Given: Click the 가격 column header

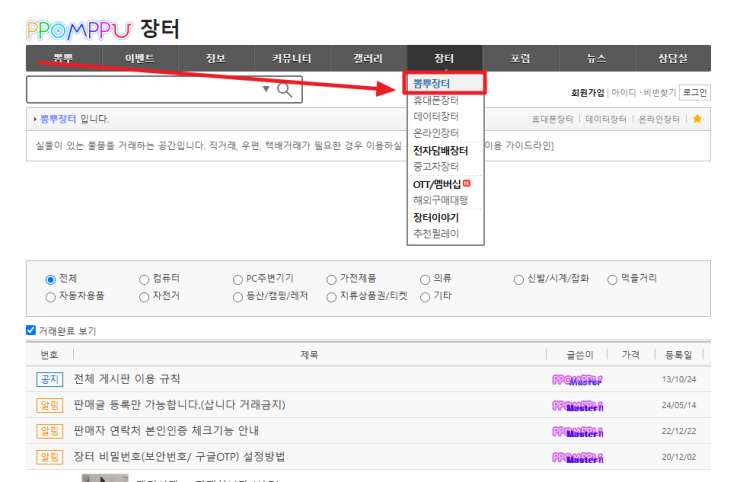Looking at the screenshot, I should (631, 355).
